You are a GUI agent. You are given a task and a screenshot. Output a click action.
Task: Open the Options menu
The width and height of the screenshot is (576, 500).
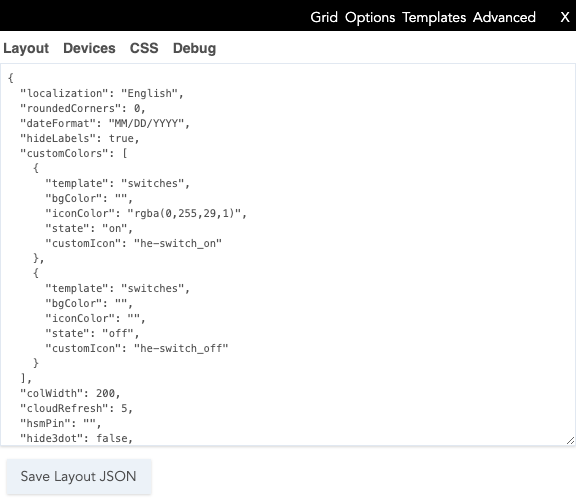coord(370,17)
